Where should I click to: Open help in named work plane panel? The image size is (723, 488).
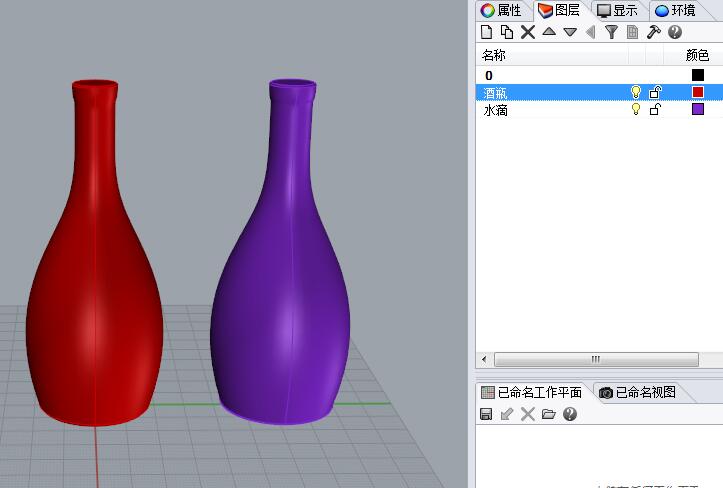click(570, 414)
